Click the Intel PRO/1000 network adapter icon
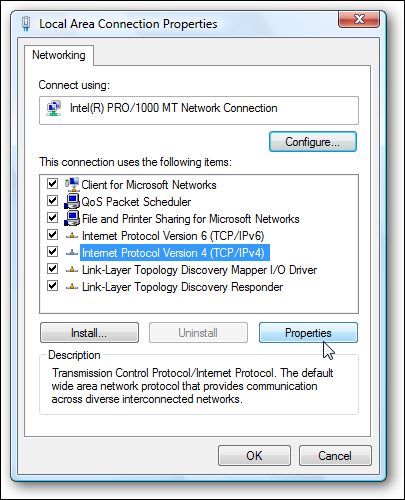The image size is (405, 500). pos(54,108)
